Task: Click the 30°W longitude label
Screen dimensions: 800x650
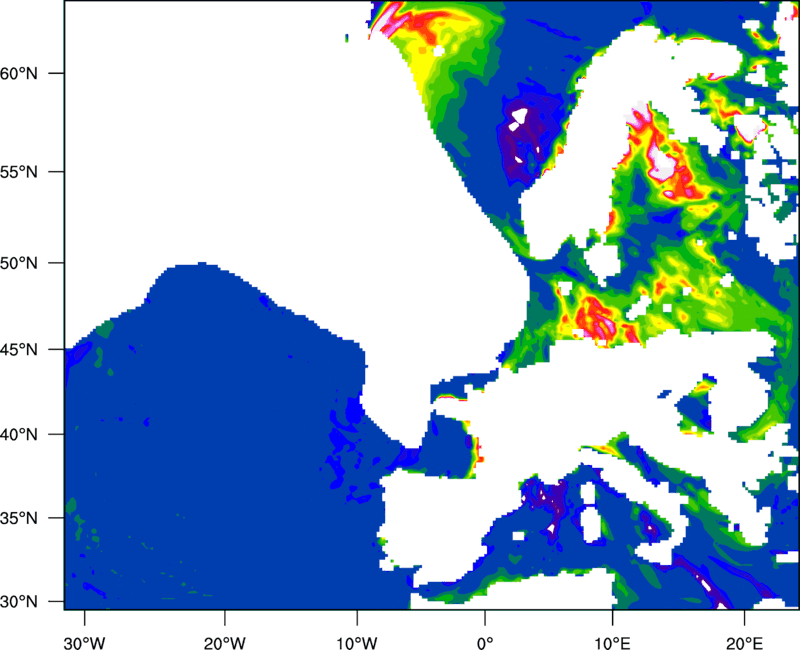Action: (x=85, y=643)
